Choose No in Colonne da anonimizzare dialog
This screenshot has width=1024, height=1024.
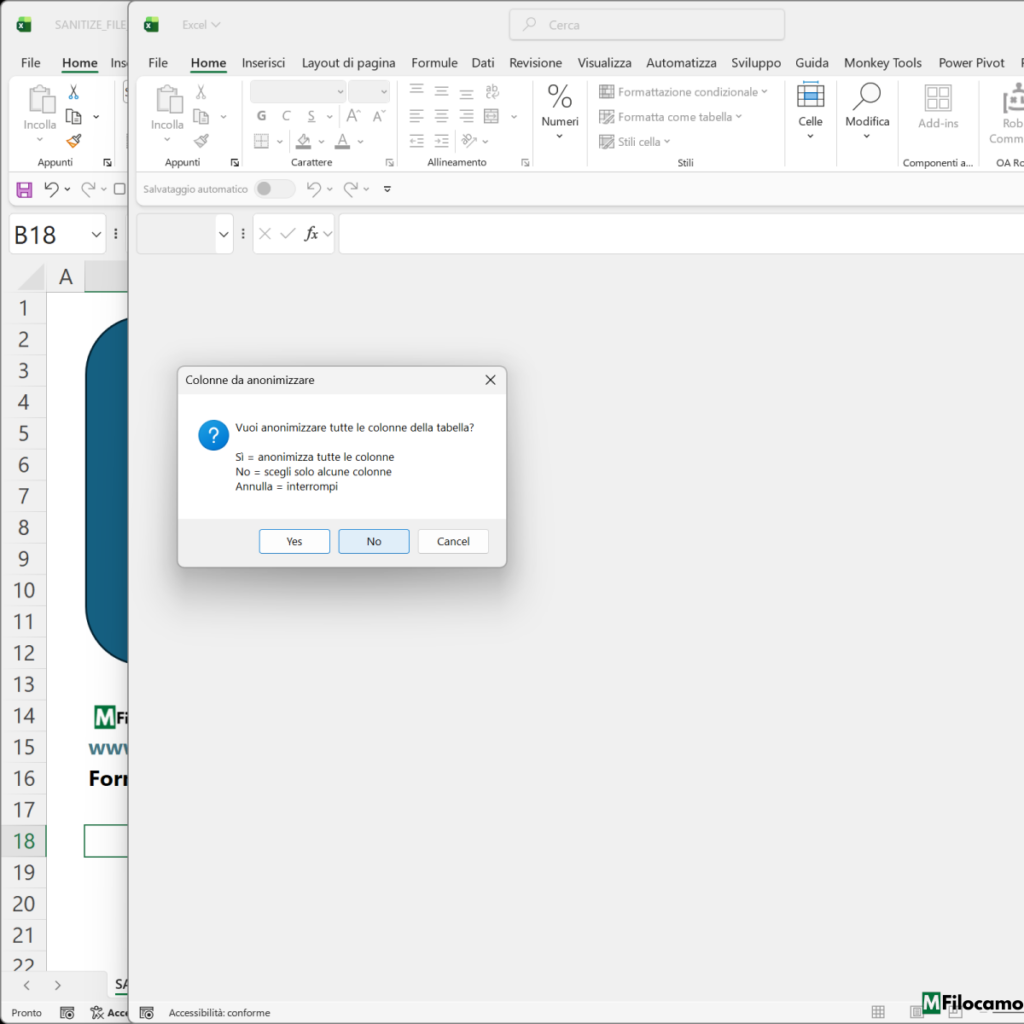[x=374, y=541]
